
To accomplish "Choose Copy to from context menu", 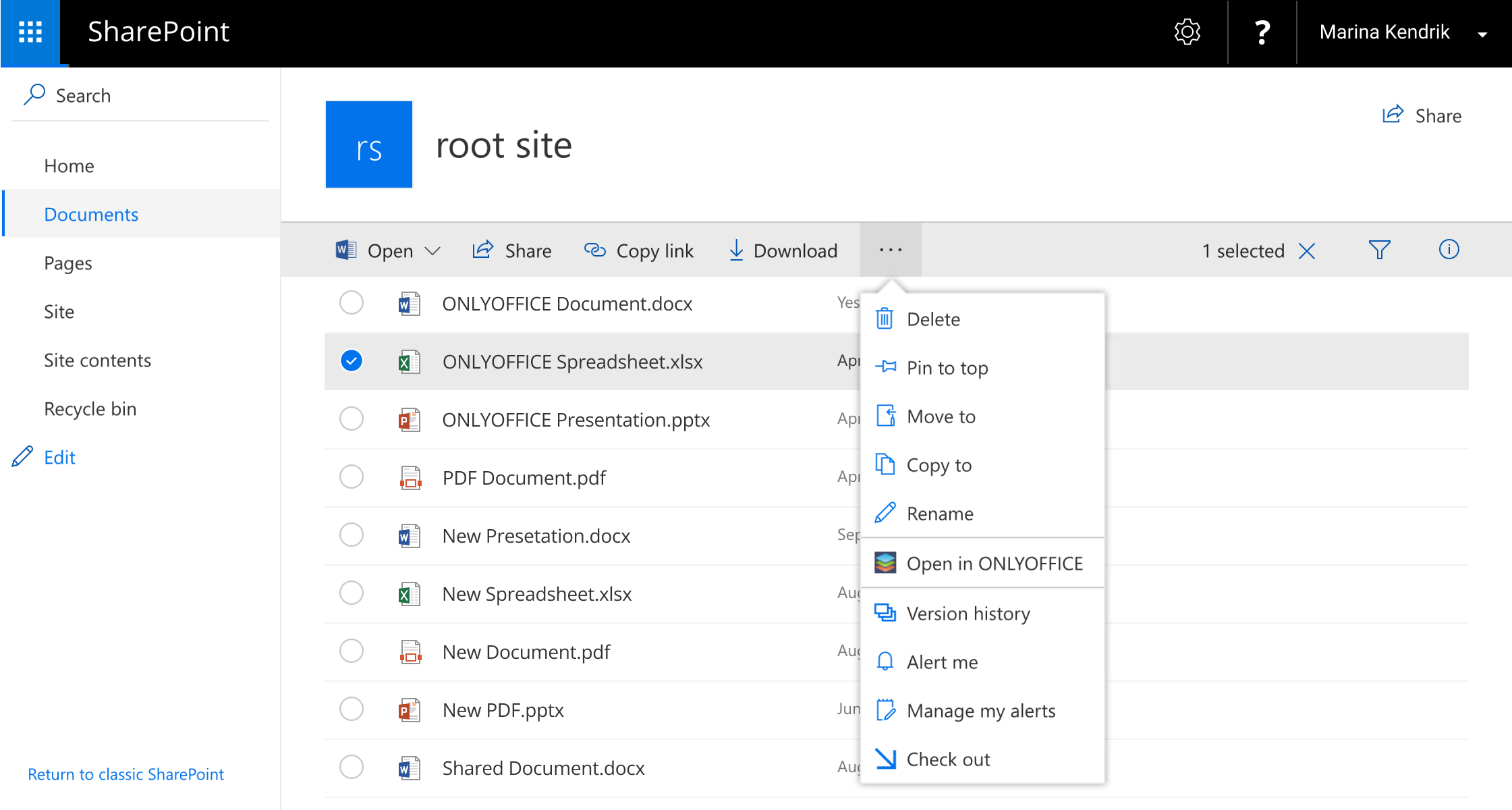I will tap(982, 465).
